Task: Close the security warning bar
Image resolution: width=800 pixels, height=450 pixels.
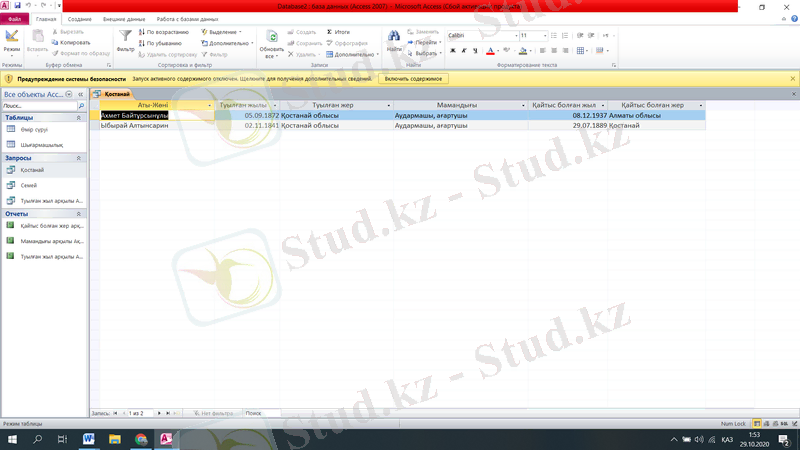Action: (792, 79)
